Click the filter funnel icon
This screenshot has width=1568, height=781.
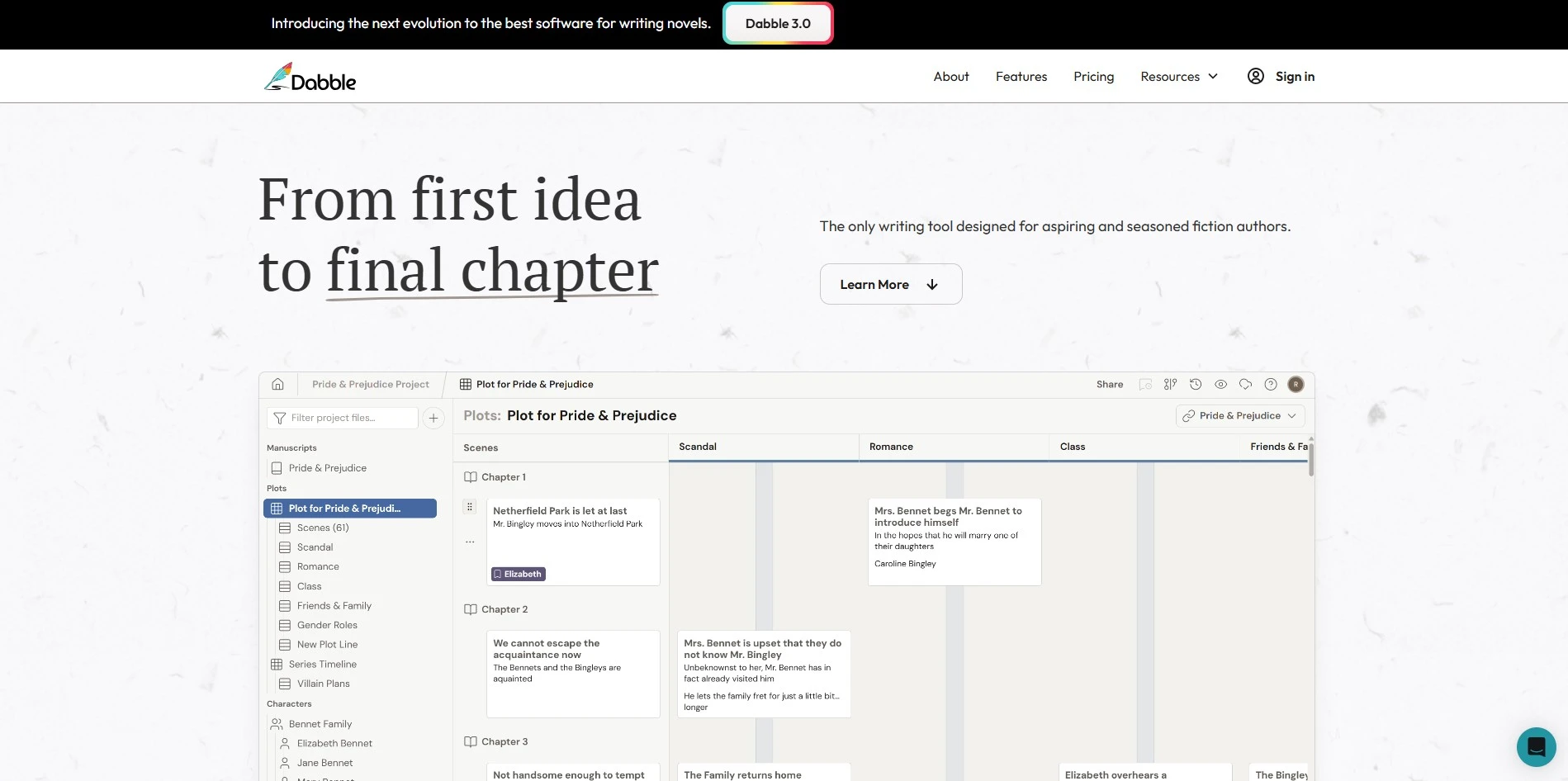coord(280,418)
